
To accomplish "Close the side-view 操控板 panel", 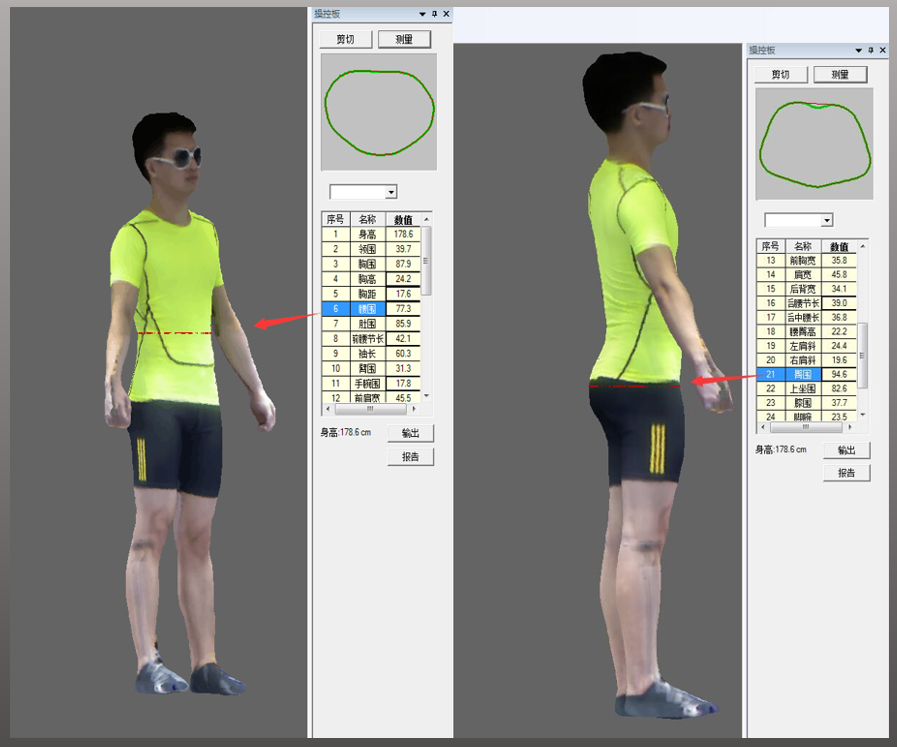I will coord(882,50).
